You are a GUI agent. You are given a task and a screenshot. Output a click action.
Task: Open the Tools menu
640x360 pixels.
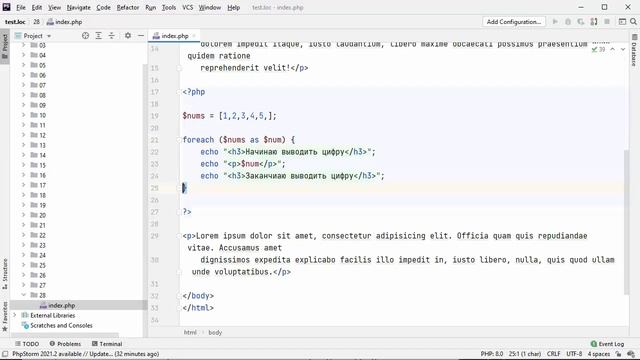click(x=169, y=7)
